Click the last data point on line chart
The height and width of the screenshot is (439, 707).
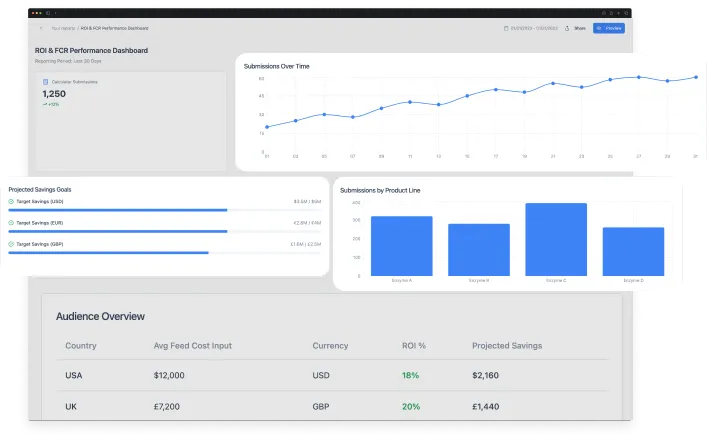(x=696, y=76)
